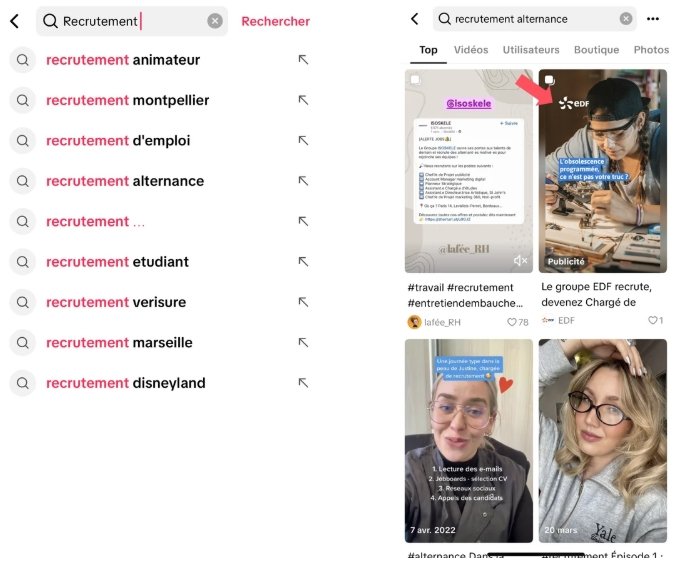Fill search with the recrutement animateur arrow
Viewport: 674px width, 565px height.
pos(303,60)
